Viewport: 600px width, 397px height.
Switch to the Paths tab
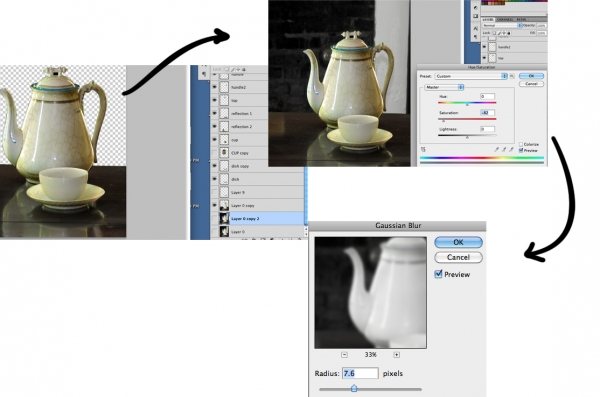click(521, 19)
